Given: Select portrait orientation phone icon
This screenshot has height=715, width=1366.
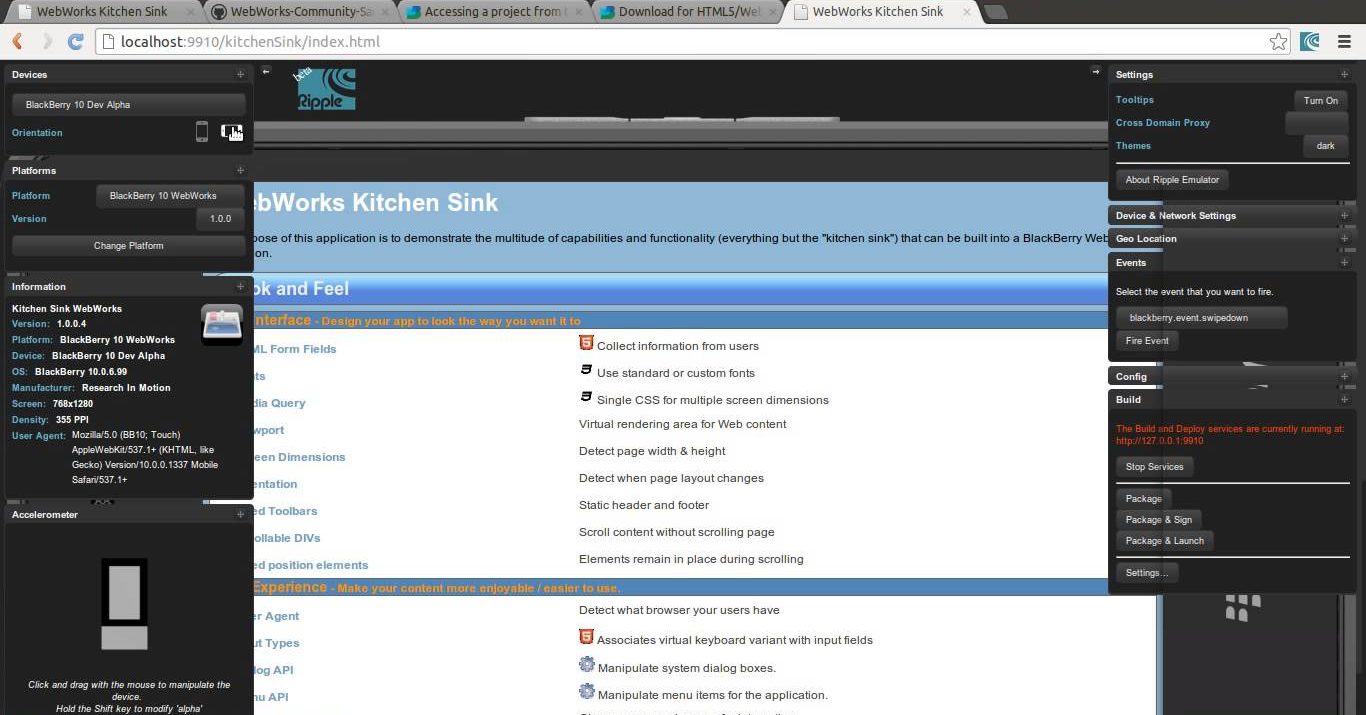Looking at the screenshot, I should pos(202,132).
